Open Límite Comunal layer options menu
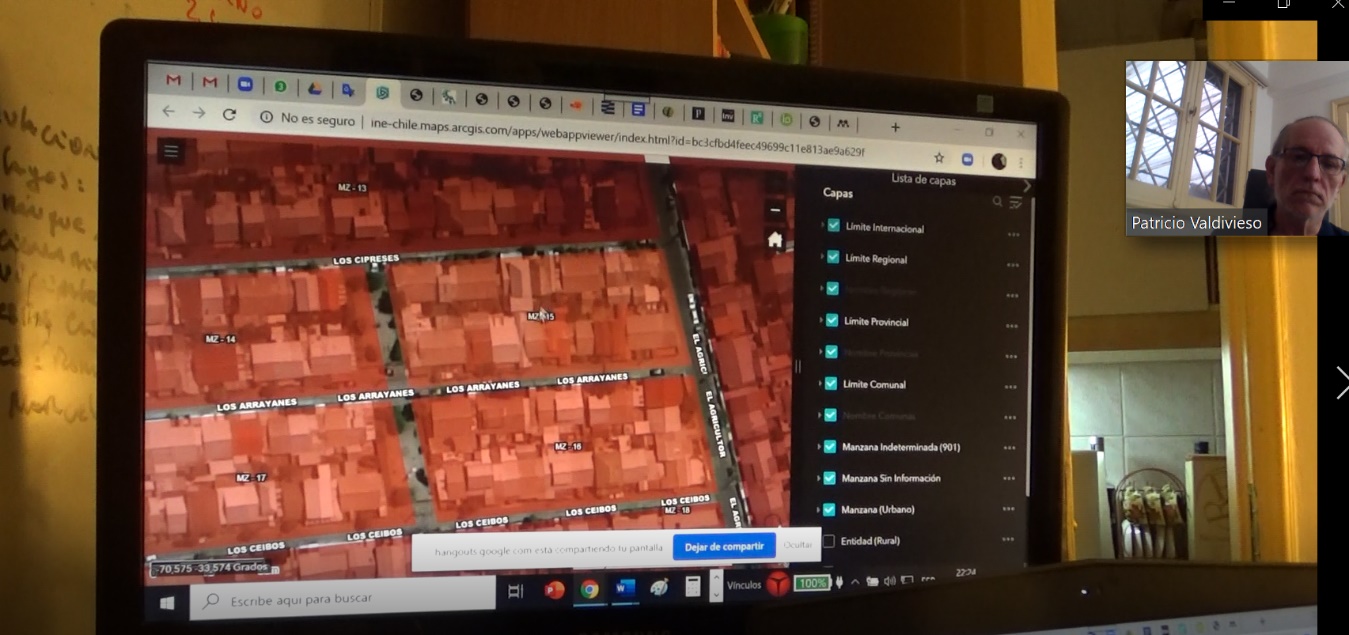The height and width of the screenshot is (635, 1349). (x=1010, y=387)
